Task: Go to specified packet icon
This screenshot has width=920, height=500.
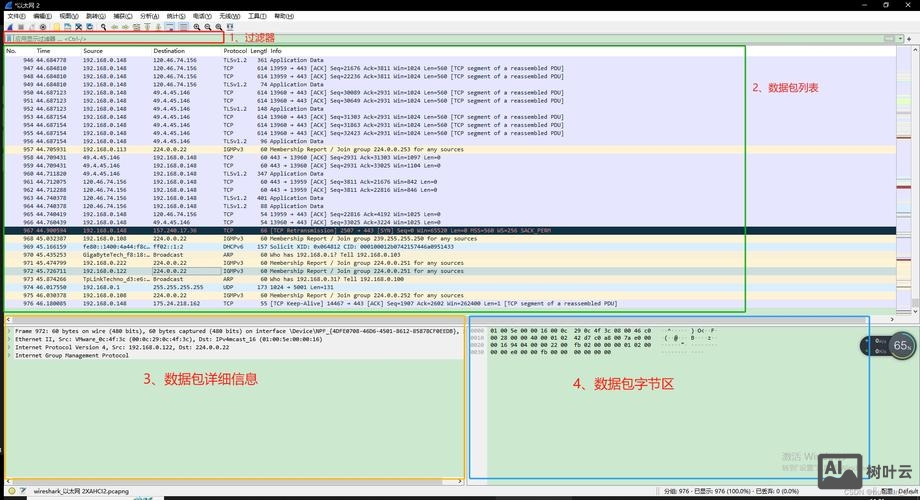Action: pyautogui.click(x=136, y=27)
